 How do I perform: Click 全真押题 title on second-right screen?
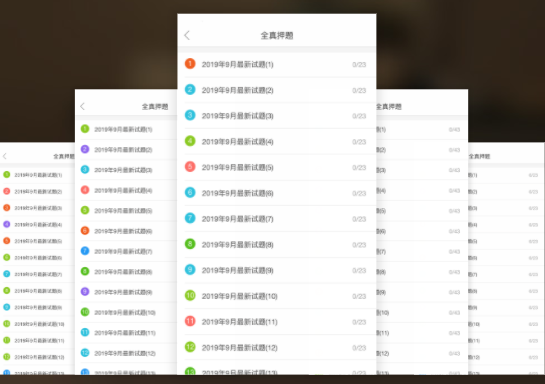389,107
